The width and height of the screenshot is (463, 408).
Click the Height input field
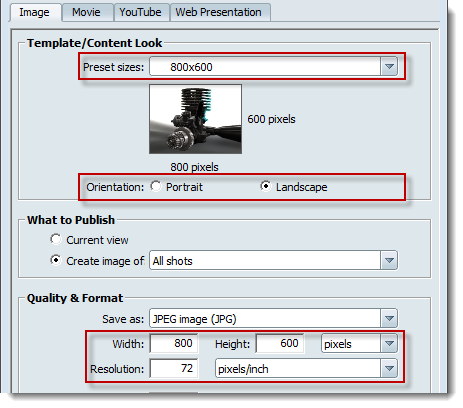pyautogui.click(x=280, y=343)
